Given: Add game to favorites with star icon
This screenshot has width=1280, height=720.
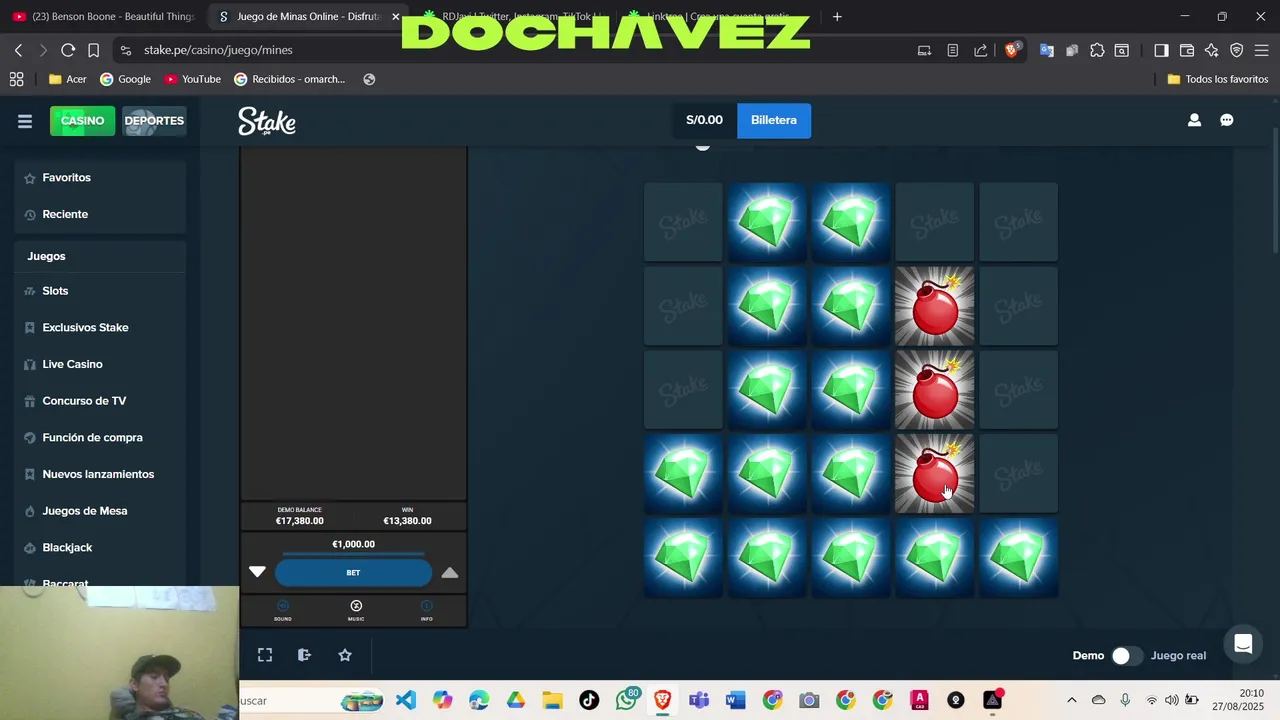Looking at the screenshot, I should (345, 655).
